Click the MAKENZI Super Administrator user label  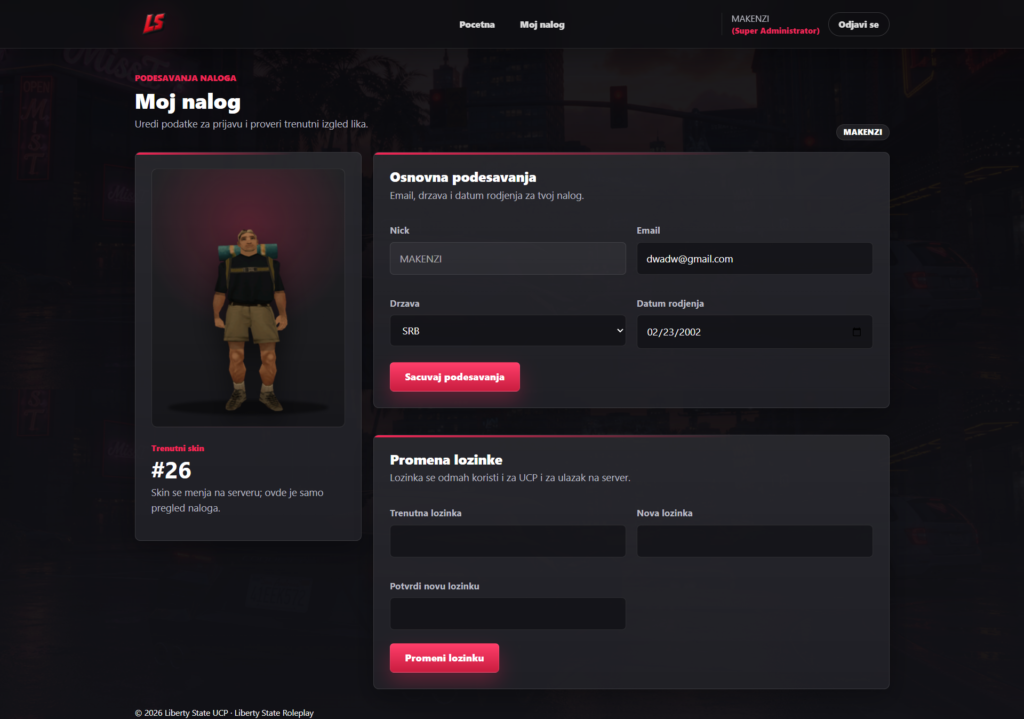point(775,25)
